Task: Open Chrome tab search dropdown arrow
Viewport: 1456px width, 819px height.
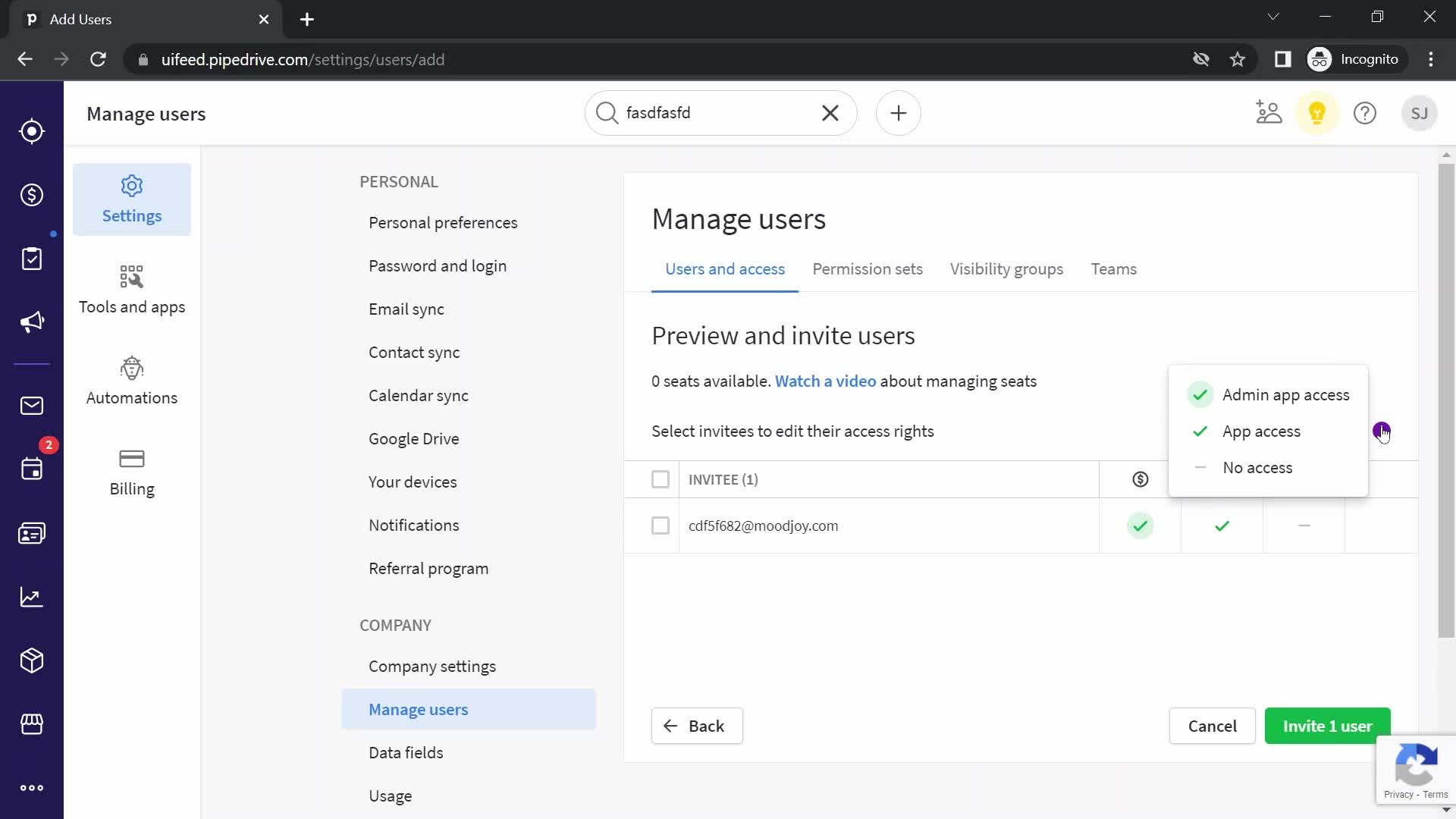Action: coord(1273,17)
